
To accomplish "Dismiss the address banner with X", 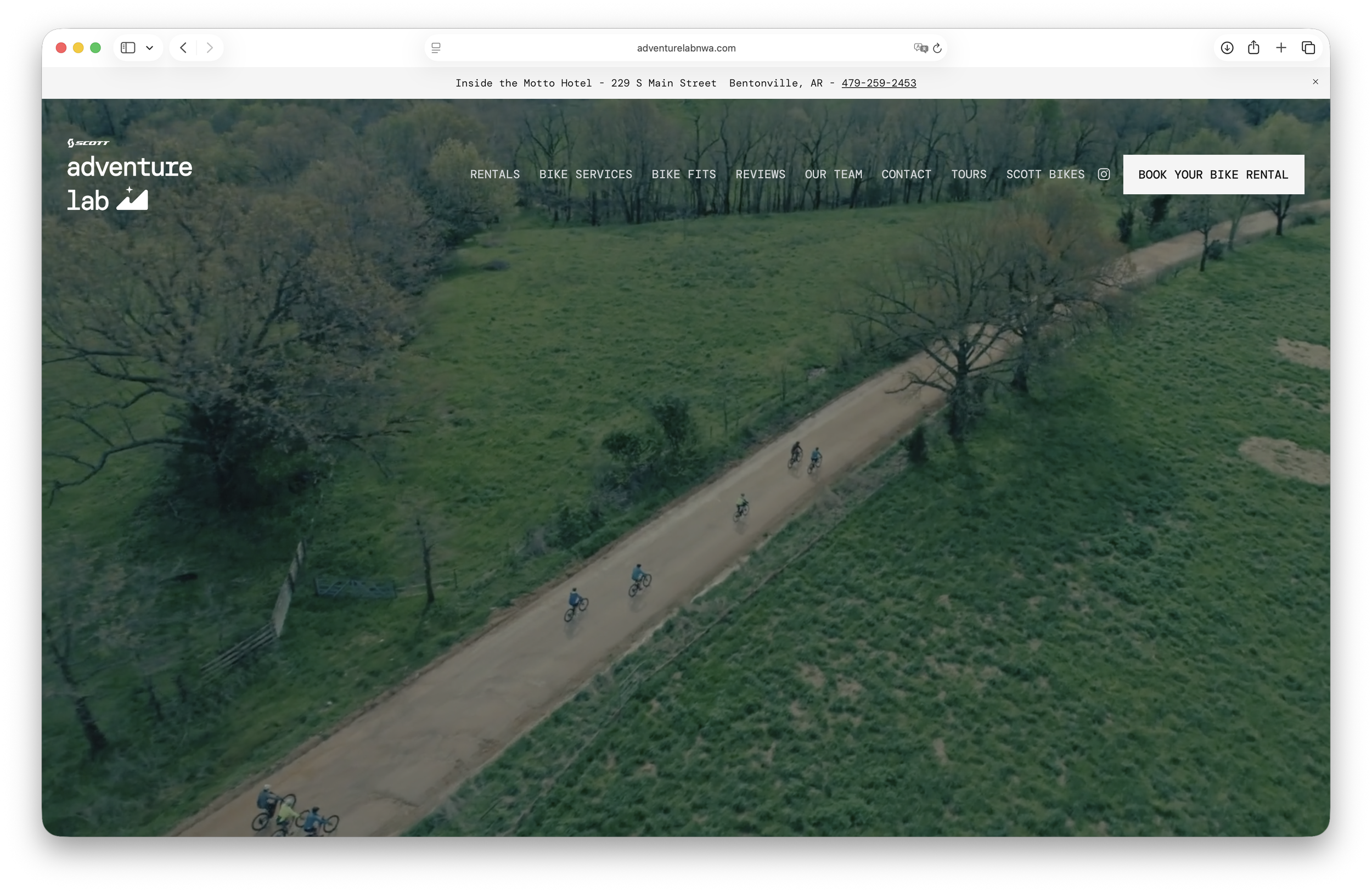I will pos(1315,82).
